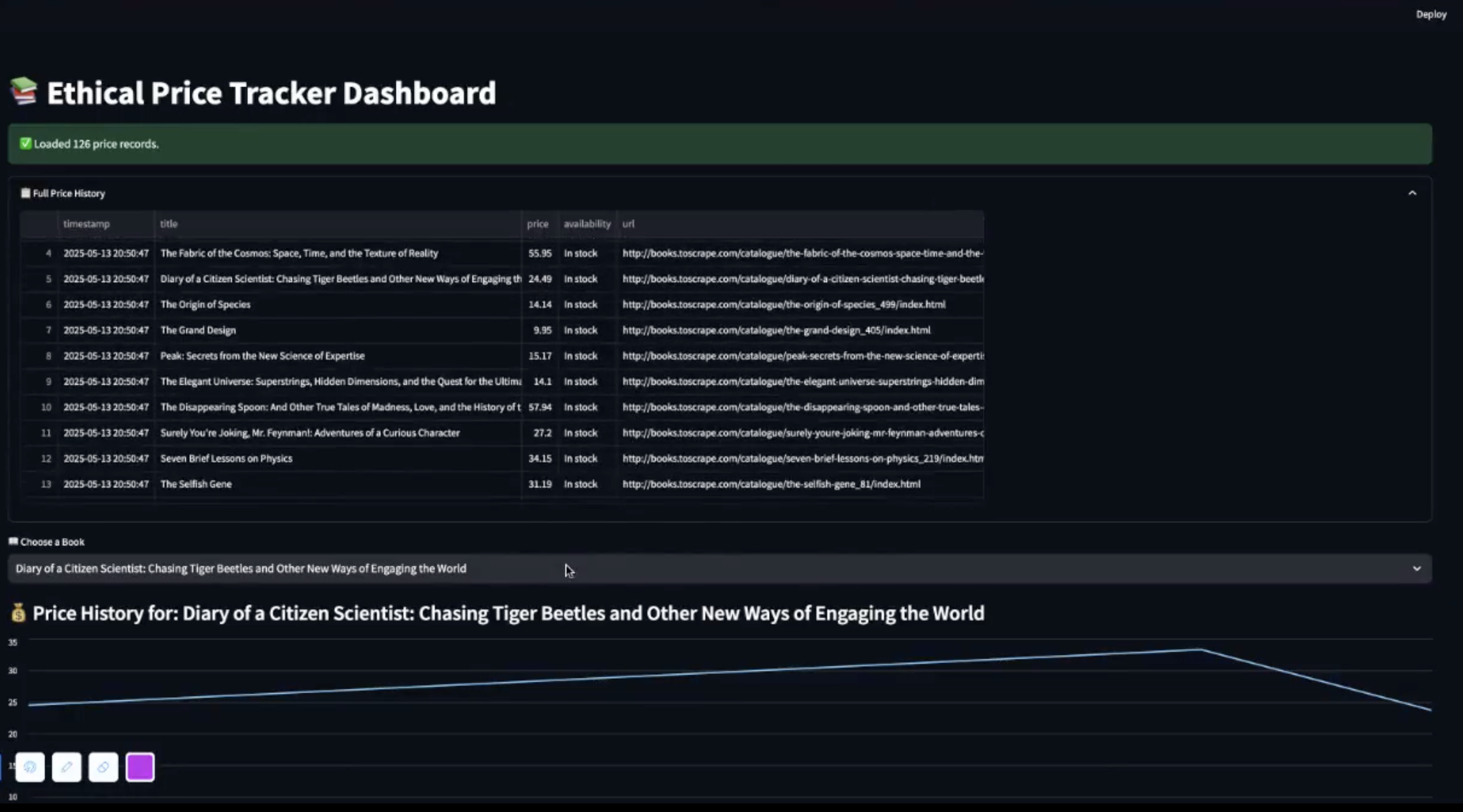This screenshot has width=1463, height=812.
Task: Select the title cell The Disappearing Spoon
Action: [x=338, y=407]
